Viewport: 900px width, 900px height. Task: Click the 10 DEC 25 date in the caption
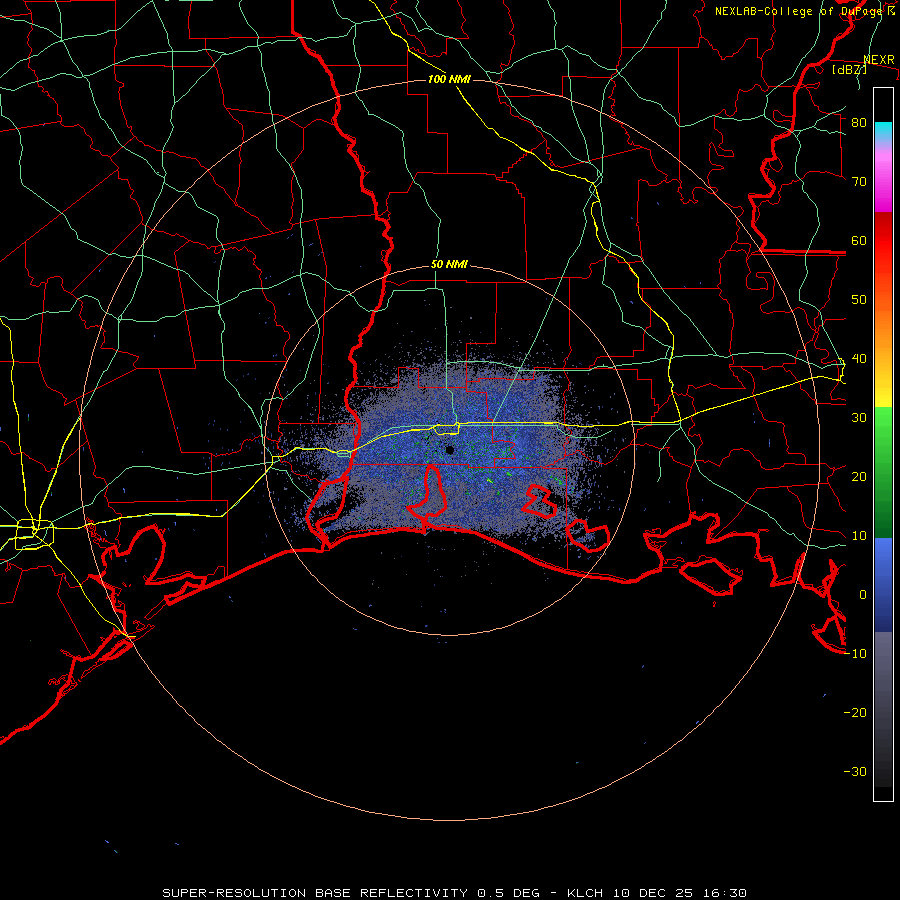pyautogui.click(x=655, y=893)
